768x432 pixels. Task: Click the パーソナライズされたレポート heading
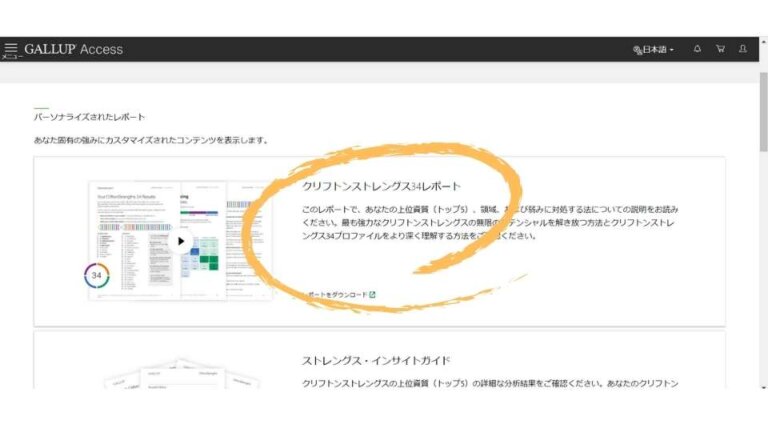[x=89, y=117]
